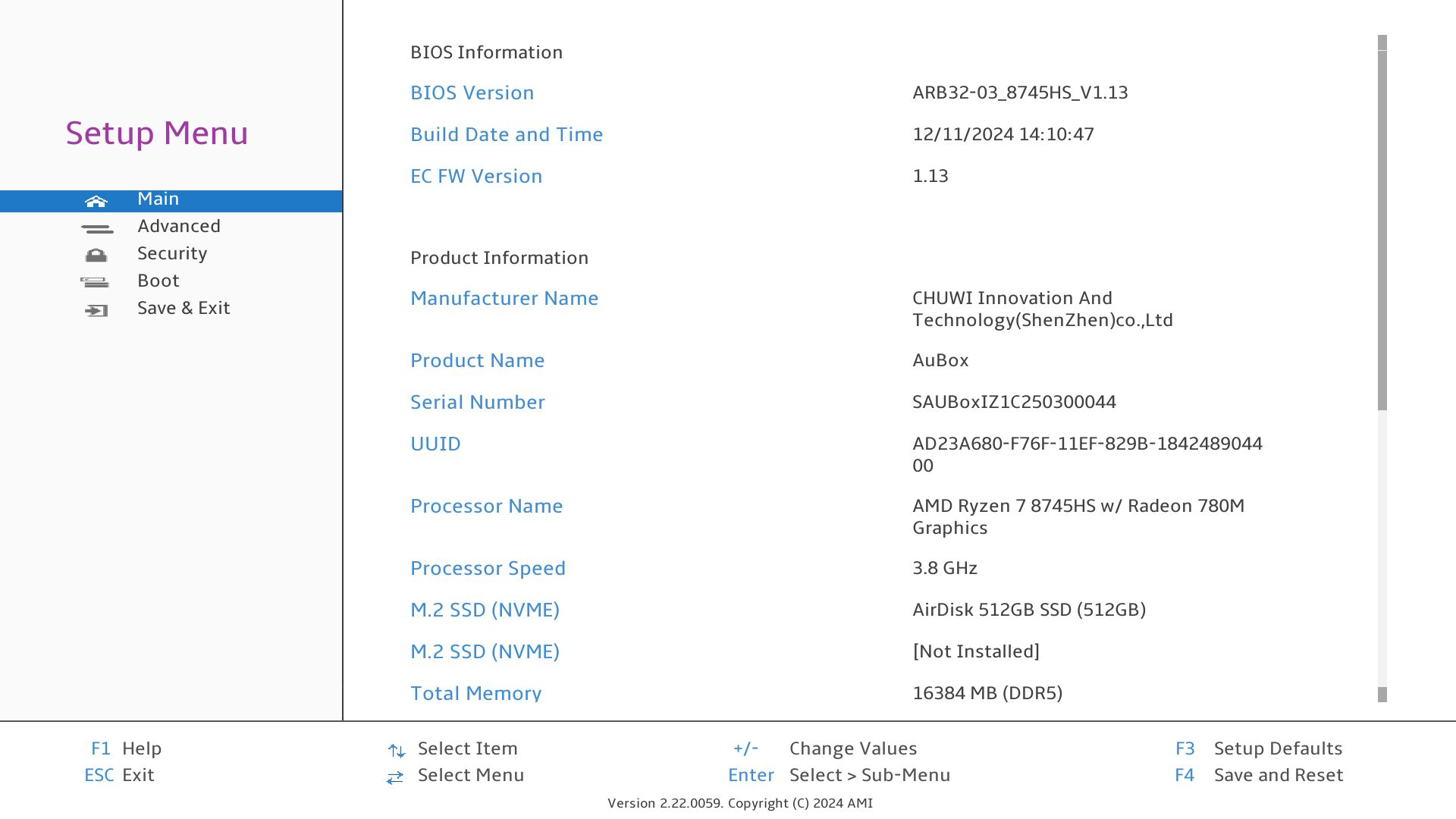Click the Security lock icon
The image size is (1456, 819).
[96, 256]
